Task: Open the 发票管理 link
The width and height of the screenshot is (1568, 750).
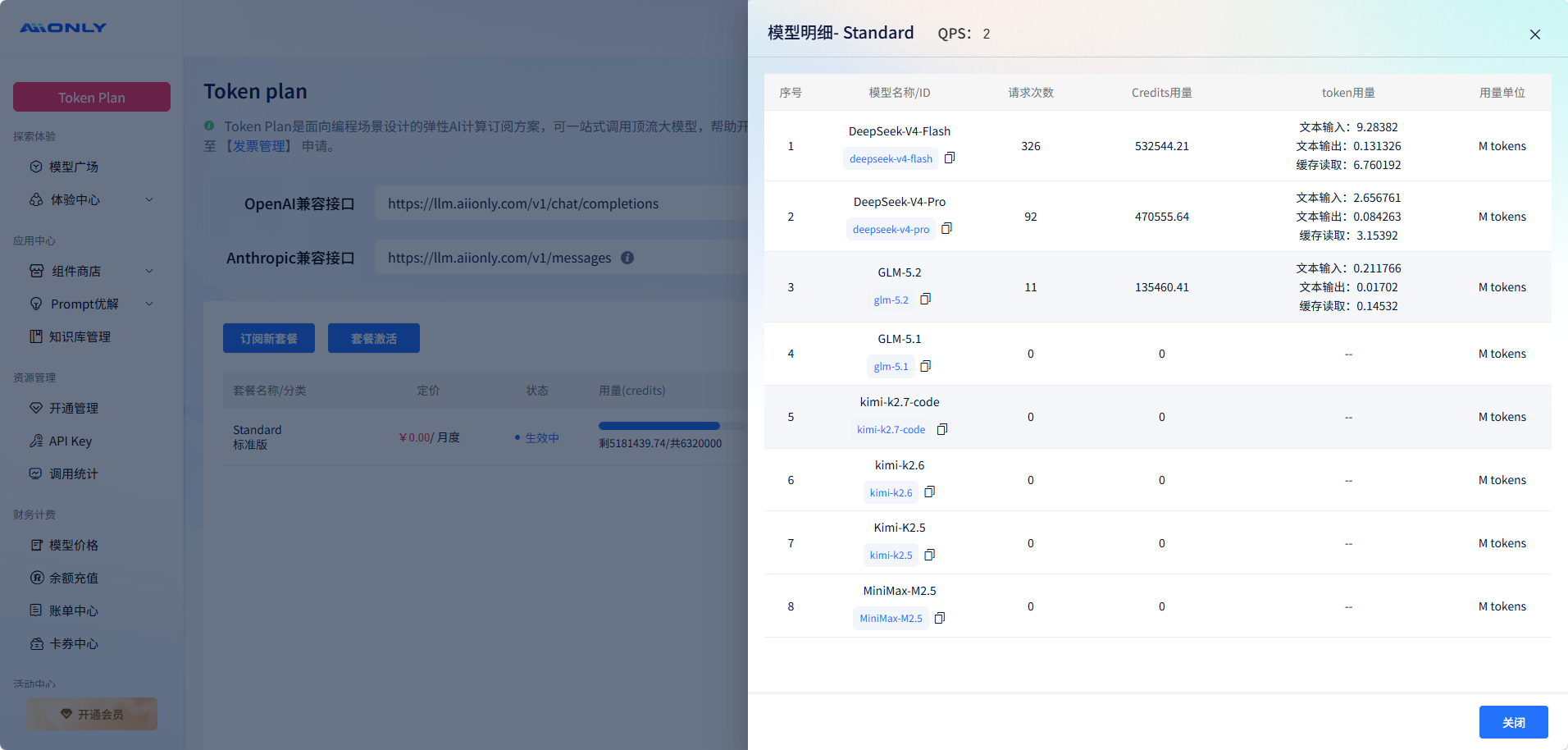Action: click(259, 146)
